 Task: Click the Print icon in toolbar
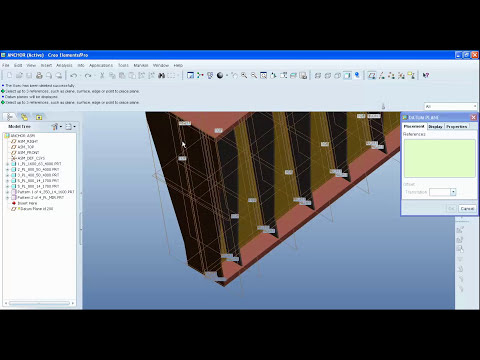(39, 76)
